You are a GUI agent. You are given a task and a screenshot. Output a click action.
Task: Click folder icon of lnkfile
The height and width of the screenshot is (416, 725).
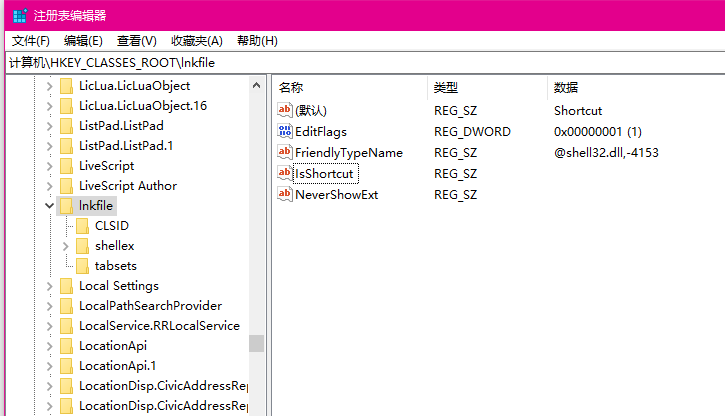pos(67,206)
